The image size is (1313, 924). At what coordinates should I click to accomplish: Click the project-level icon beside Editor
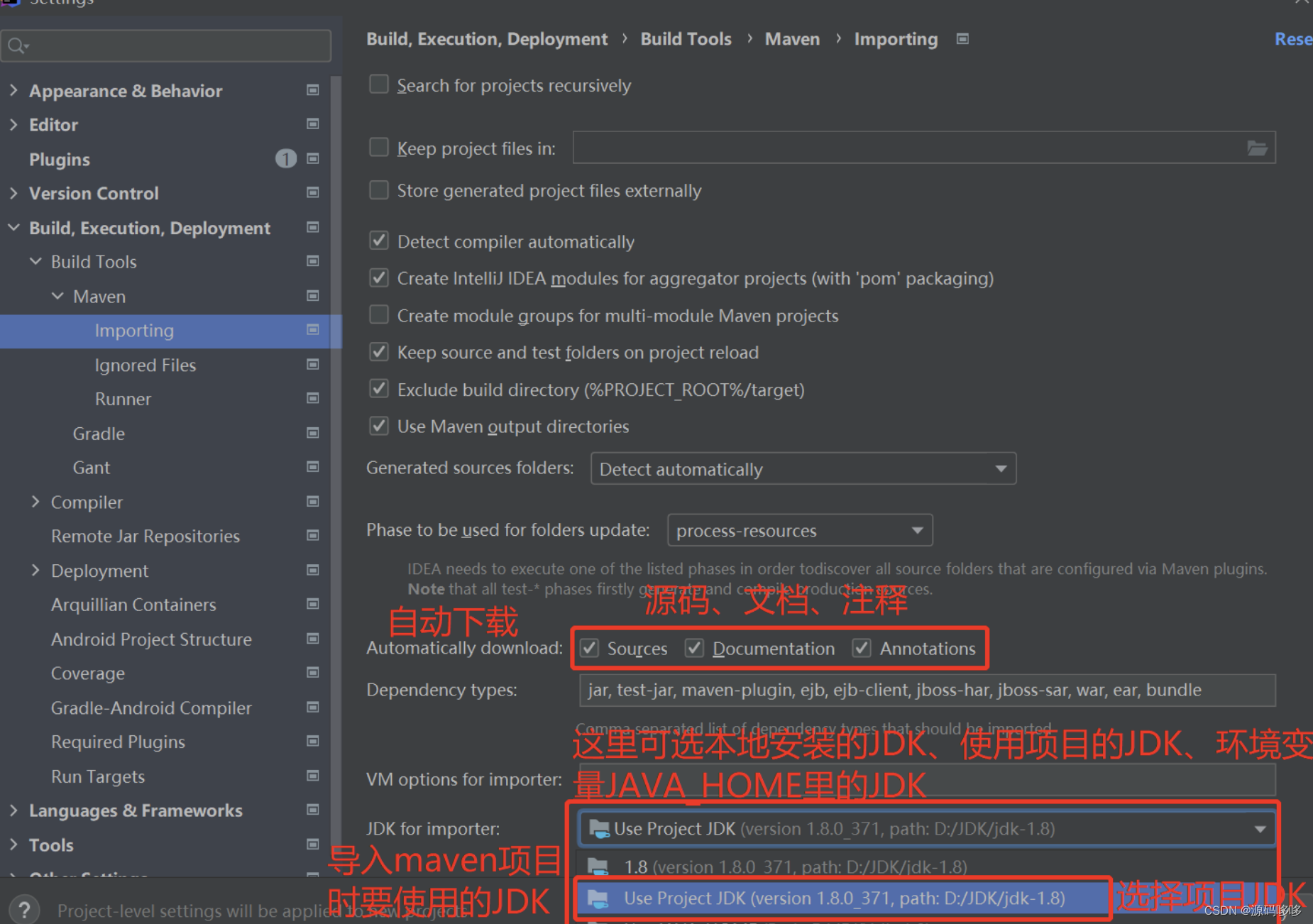point(312,124)
